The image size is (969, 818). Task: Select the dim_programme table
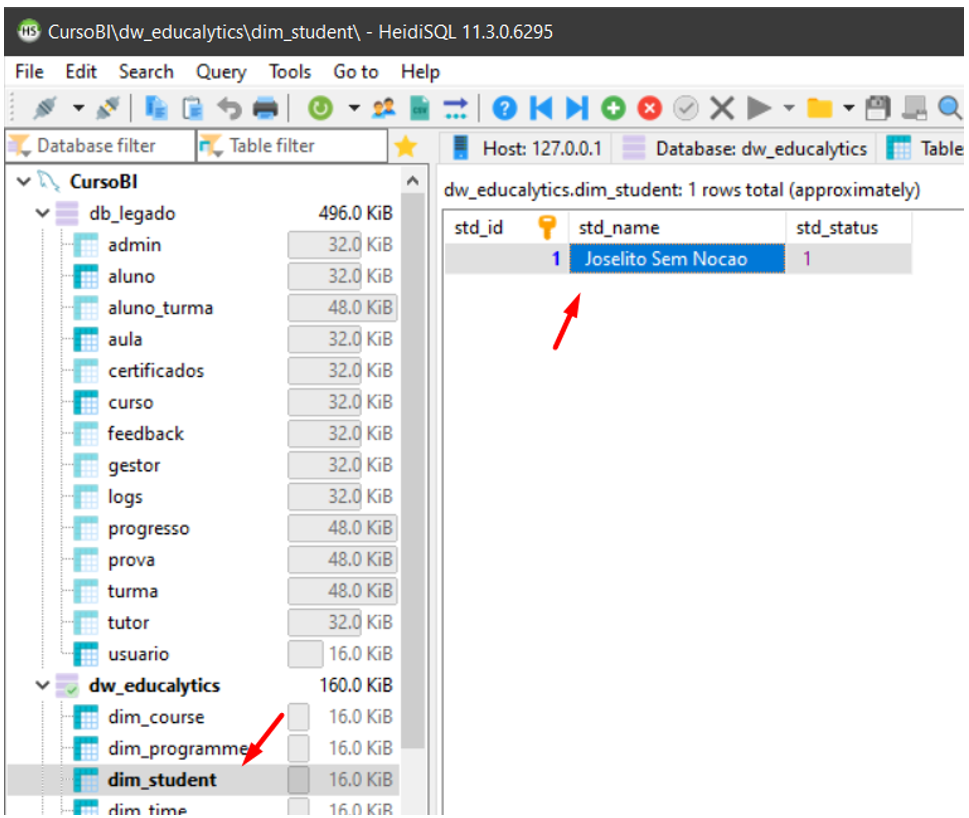177,749
